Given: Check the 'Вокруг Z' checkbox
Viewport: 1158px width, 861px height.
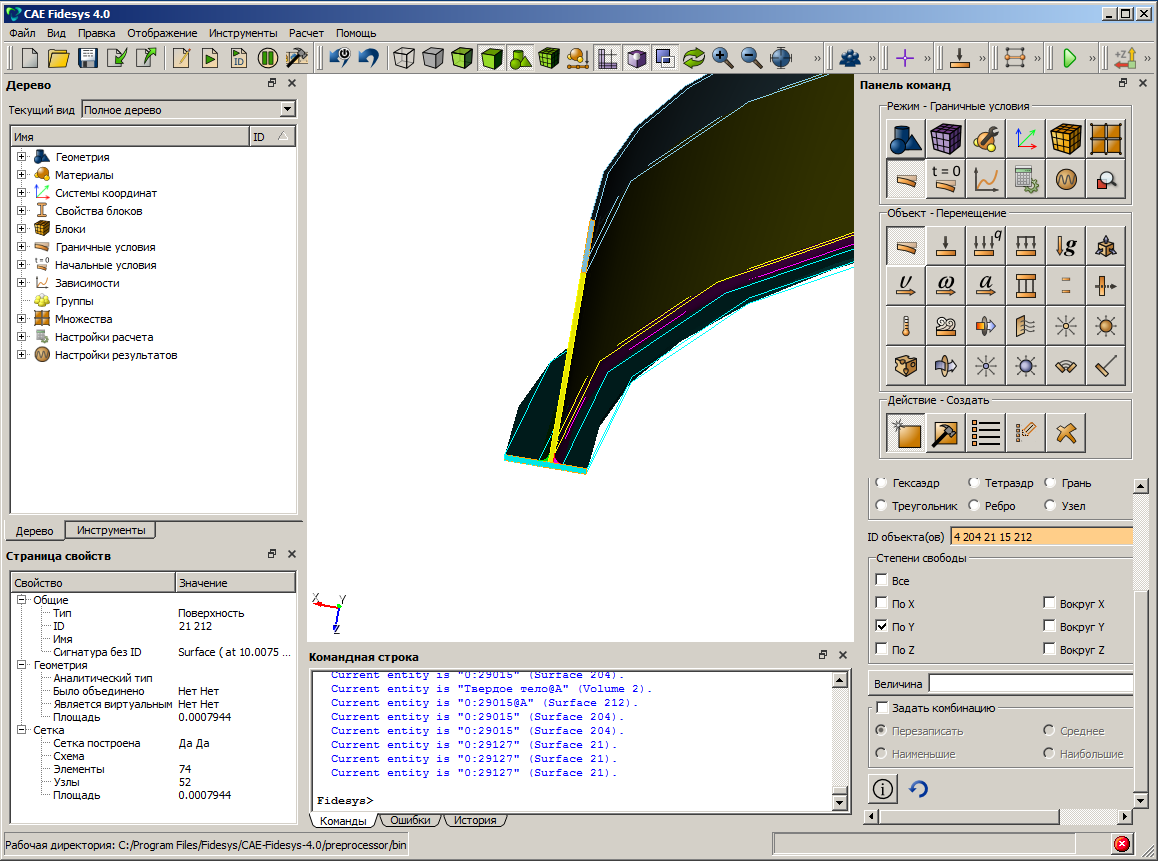Looking at the screenshot, I should tap(1049, 648).
